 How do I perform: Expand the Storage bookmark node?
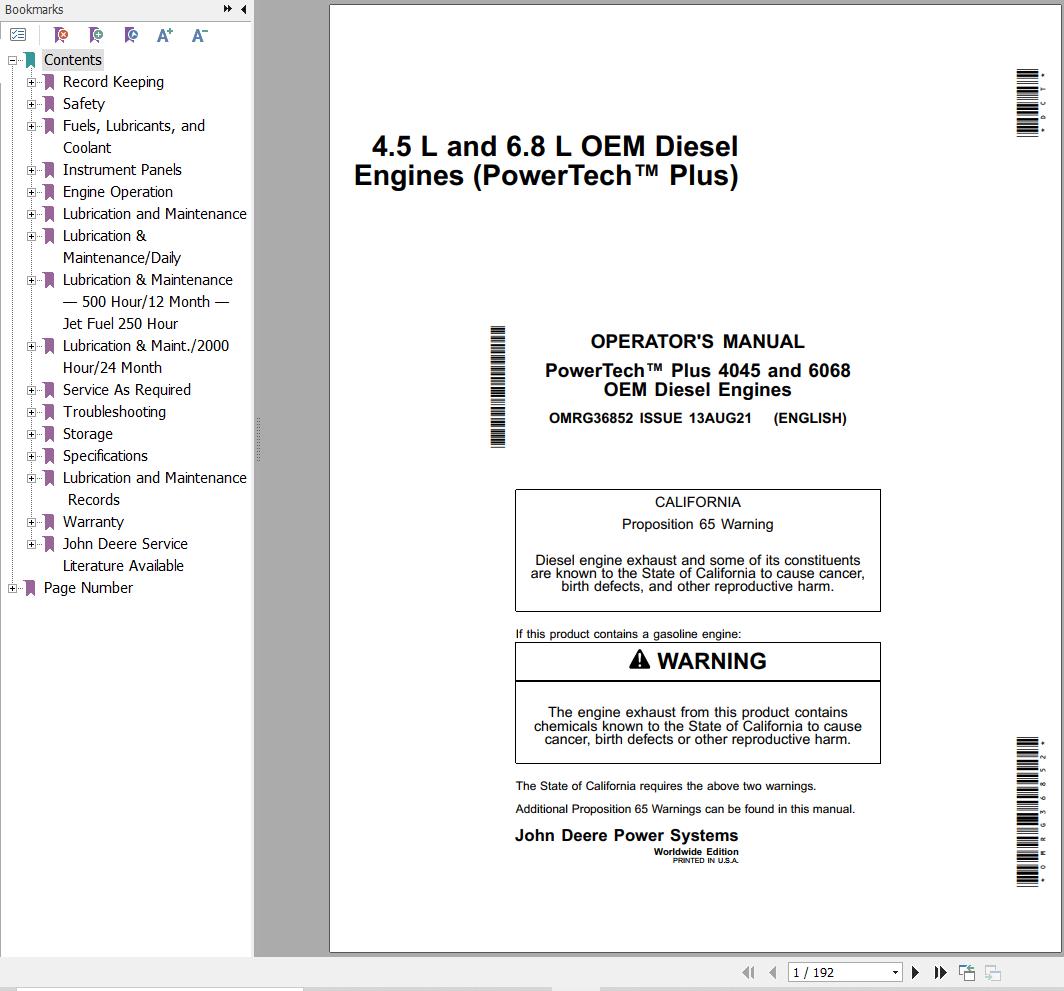31,434
